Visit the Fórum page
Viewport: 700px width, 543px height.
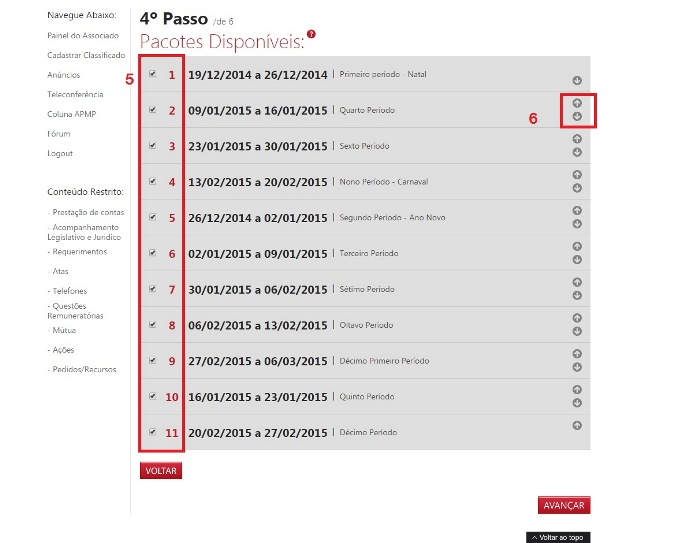(58, 134)
